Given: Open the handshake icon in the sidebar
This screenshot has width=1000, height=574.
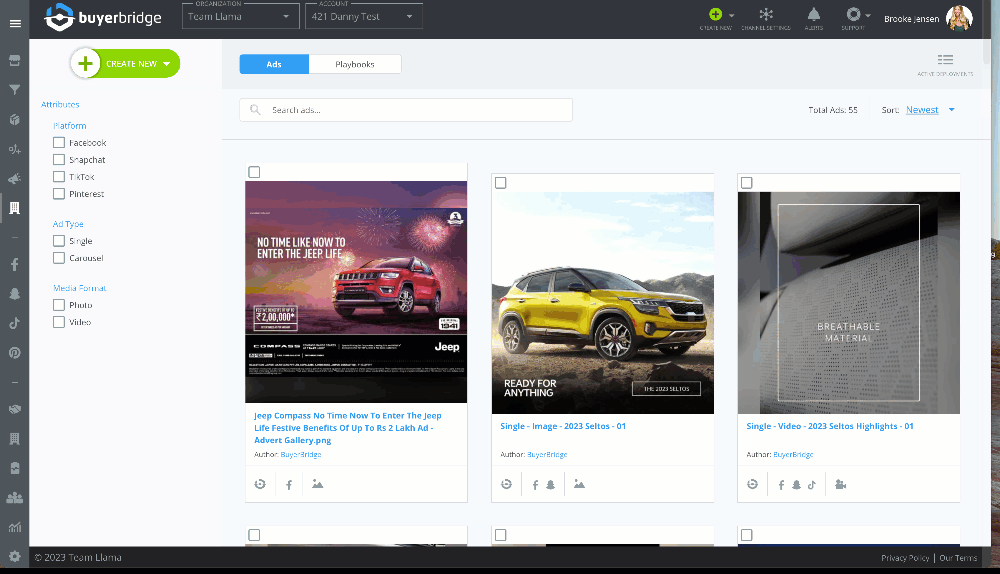Looking at the screenshot, I should pos(15,409).
